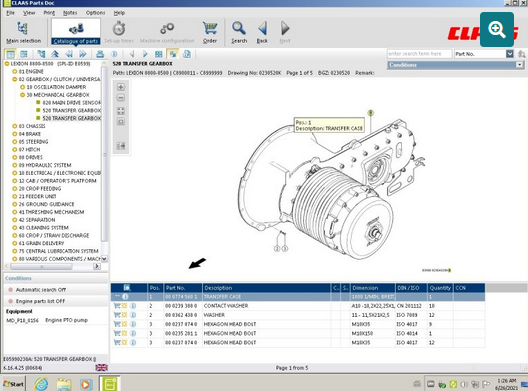Collapse the 30 MECHANICAL GEARBOX node
Viewport: 528px width, 391px height.
coord(23,95)
